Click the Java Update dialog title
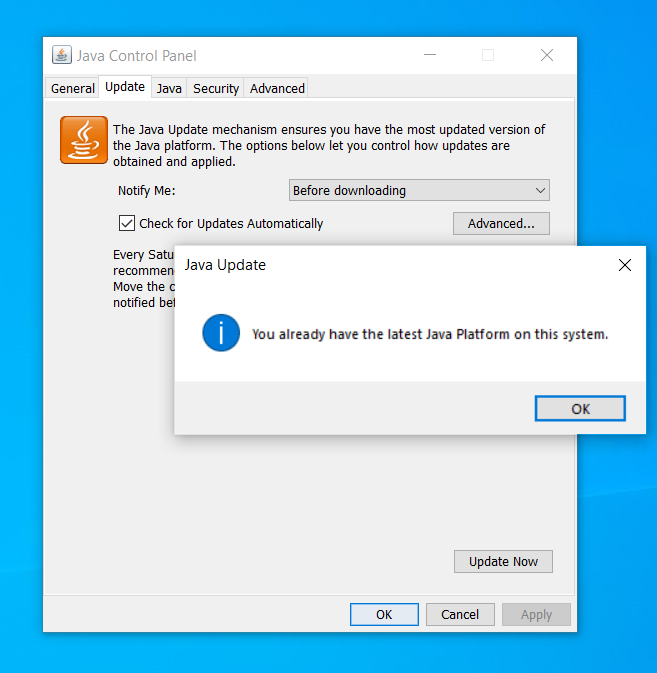Image resolution: width=657 pixels, height=673 pixels. 225,265
